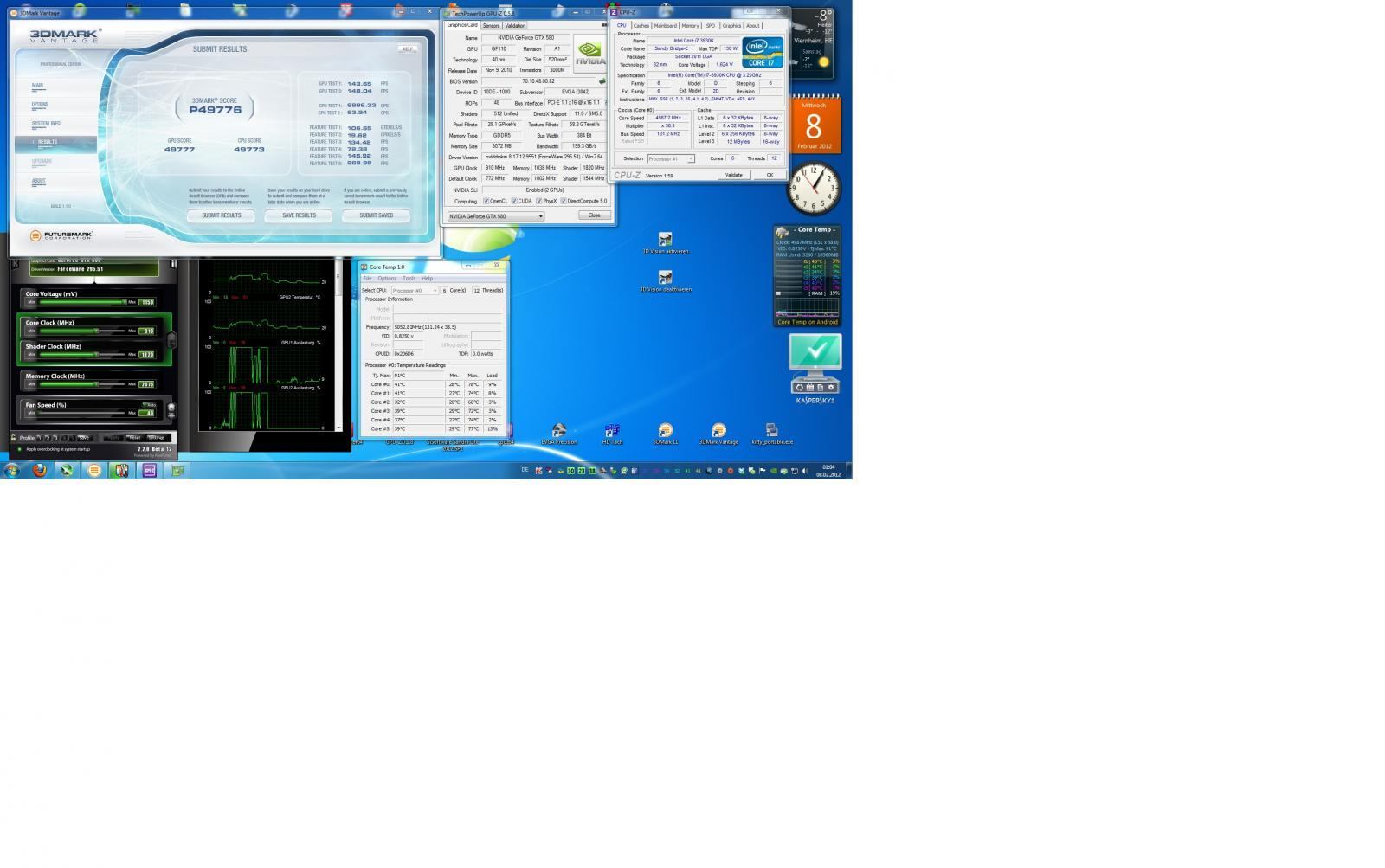Click HELP button in 3DMark Vantage

click(x=406, y=48)
